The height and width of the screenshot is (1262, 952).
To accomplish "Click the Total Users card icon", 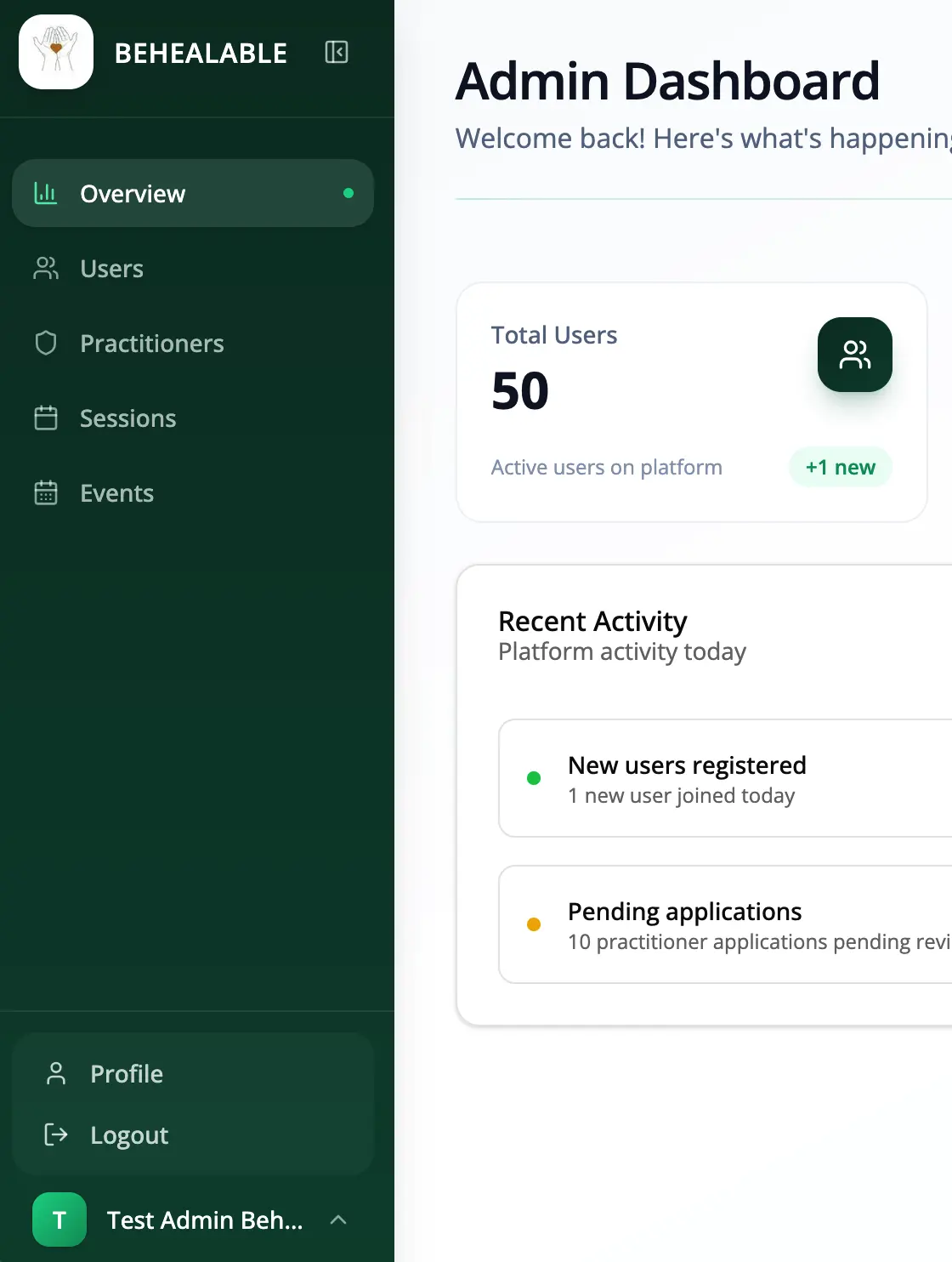I will coord(854,355).
